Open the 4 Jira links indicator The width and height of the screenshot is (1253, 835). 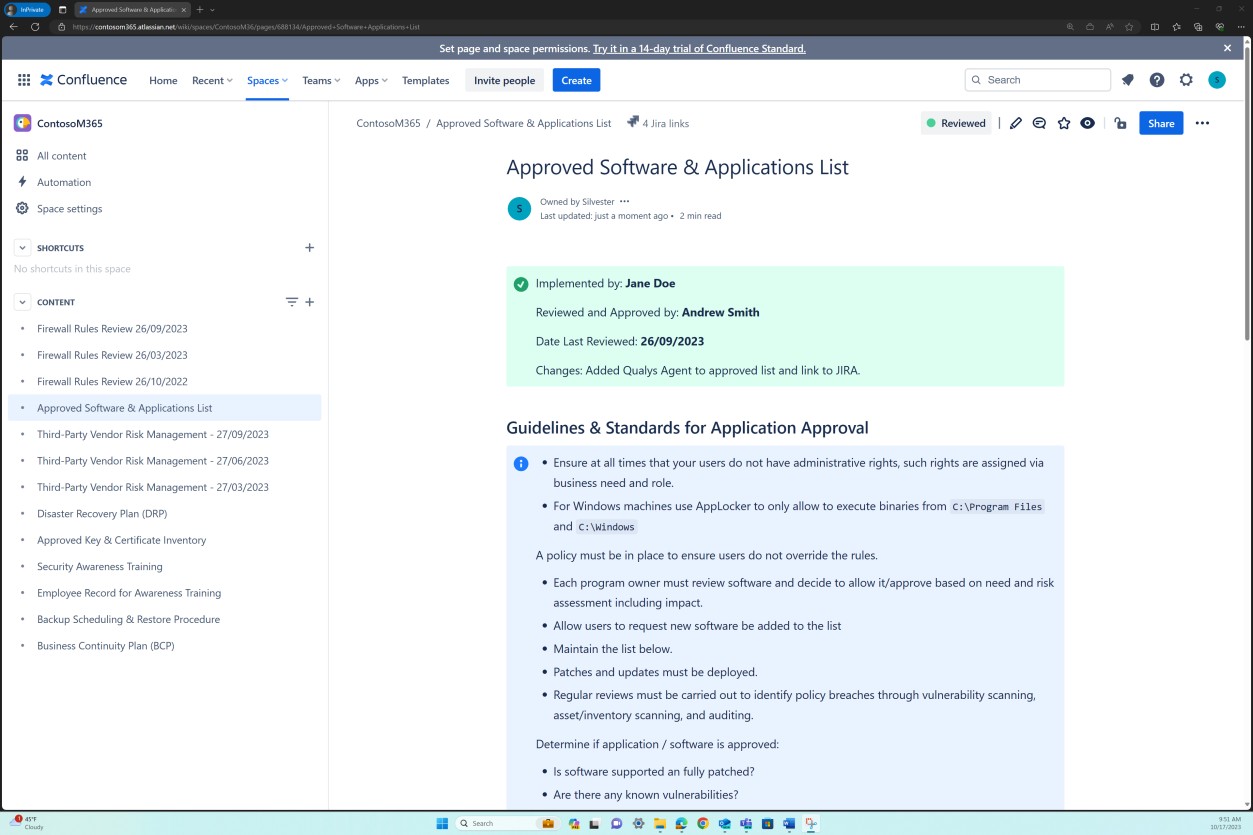(x=657, y=123)
